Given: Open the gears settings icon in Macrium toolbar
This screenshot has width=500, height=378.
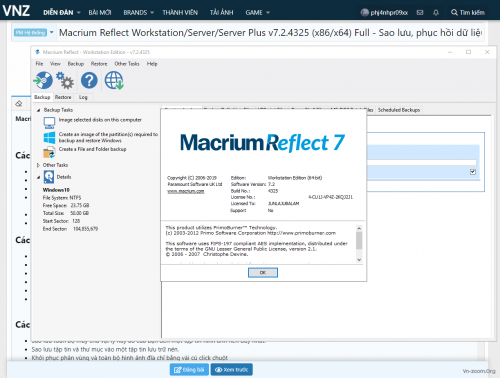Looking at the screenshot, I should click(x=65, y=80).
